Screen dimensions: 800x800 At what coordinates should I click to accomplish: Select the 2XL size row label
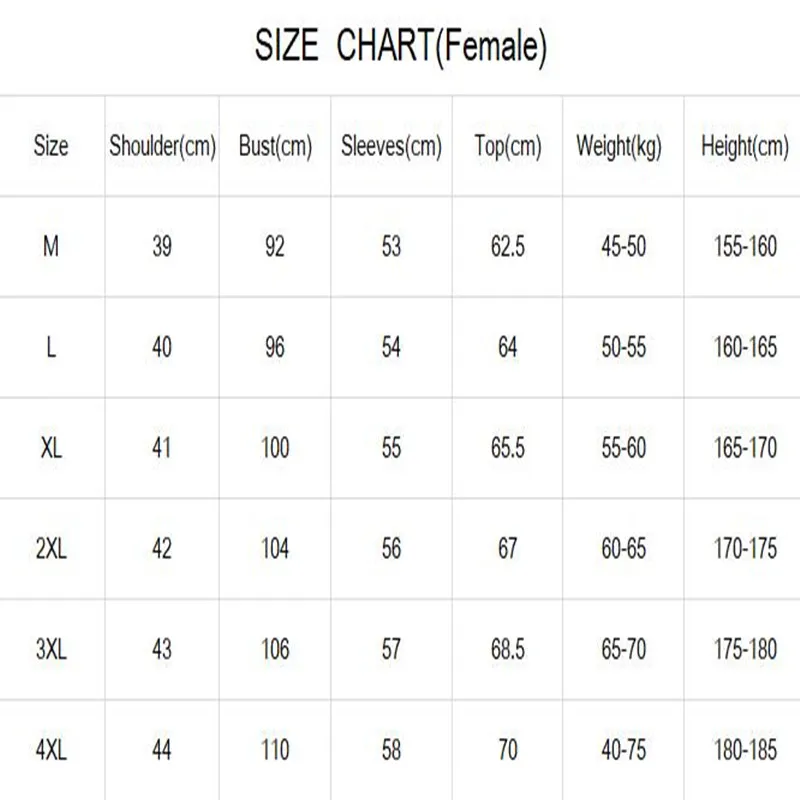pos(51,548)
